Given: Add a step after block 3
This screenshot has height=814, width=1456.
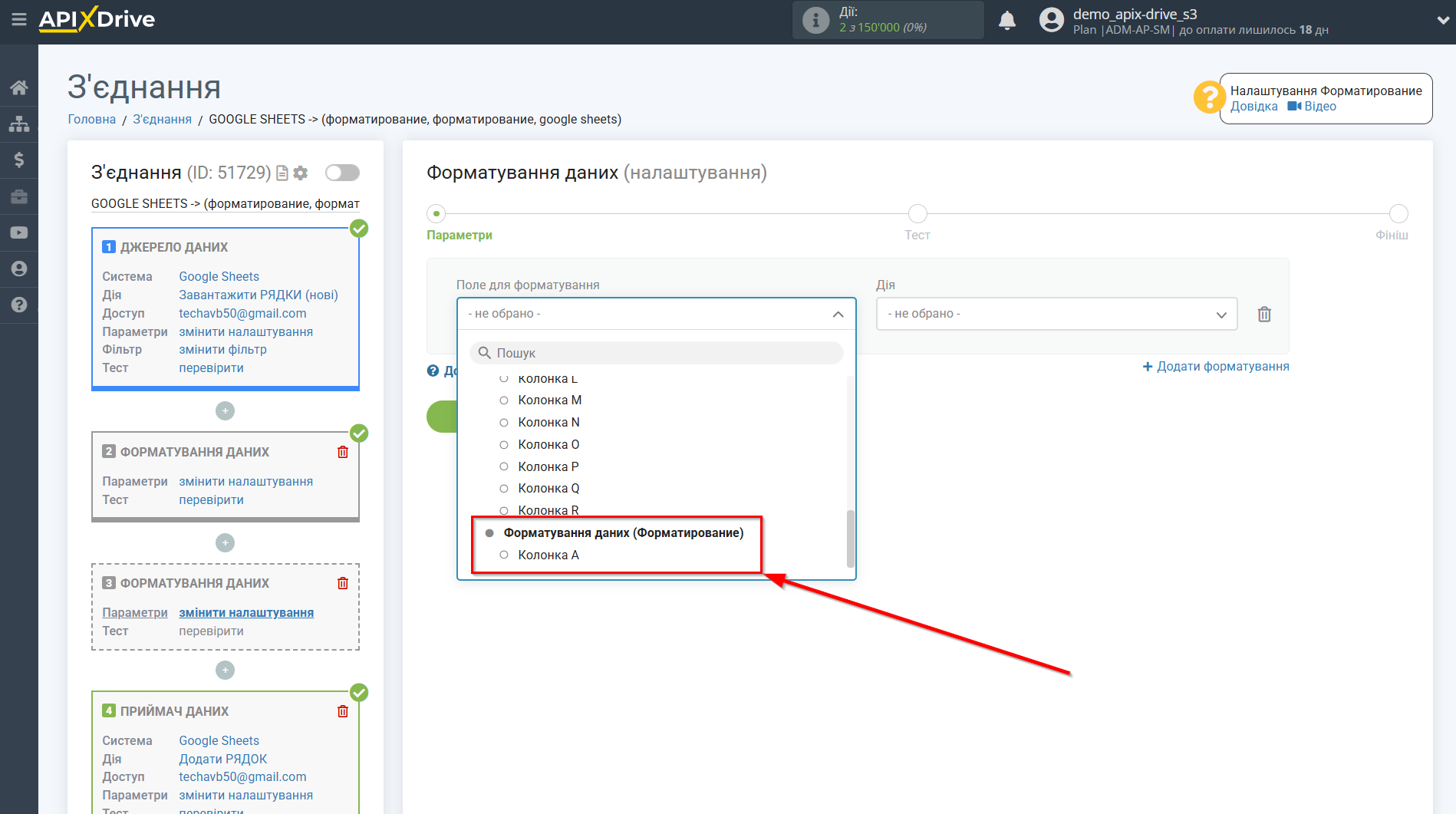Looking at the screenshot, I should (x=225, y=671).
